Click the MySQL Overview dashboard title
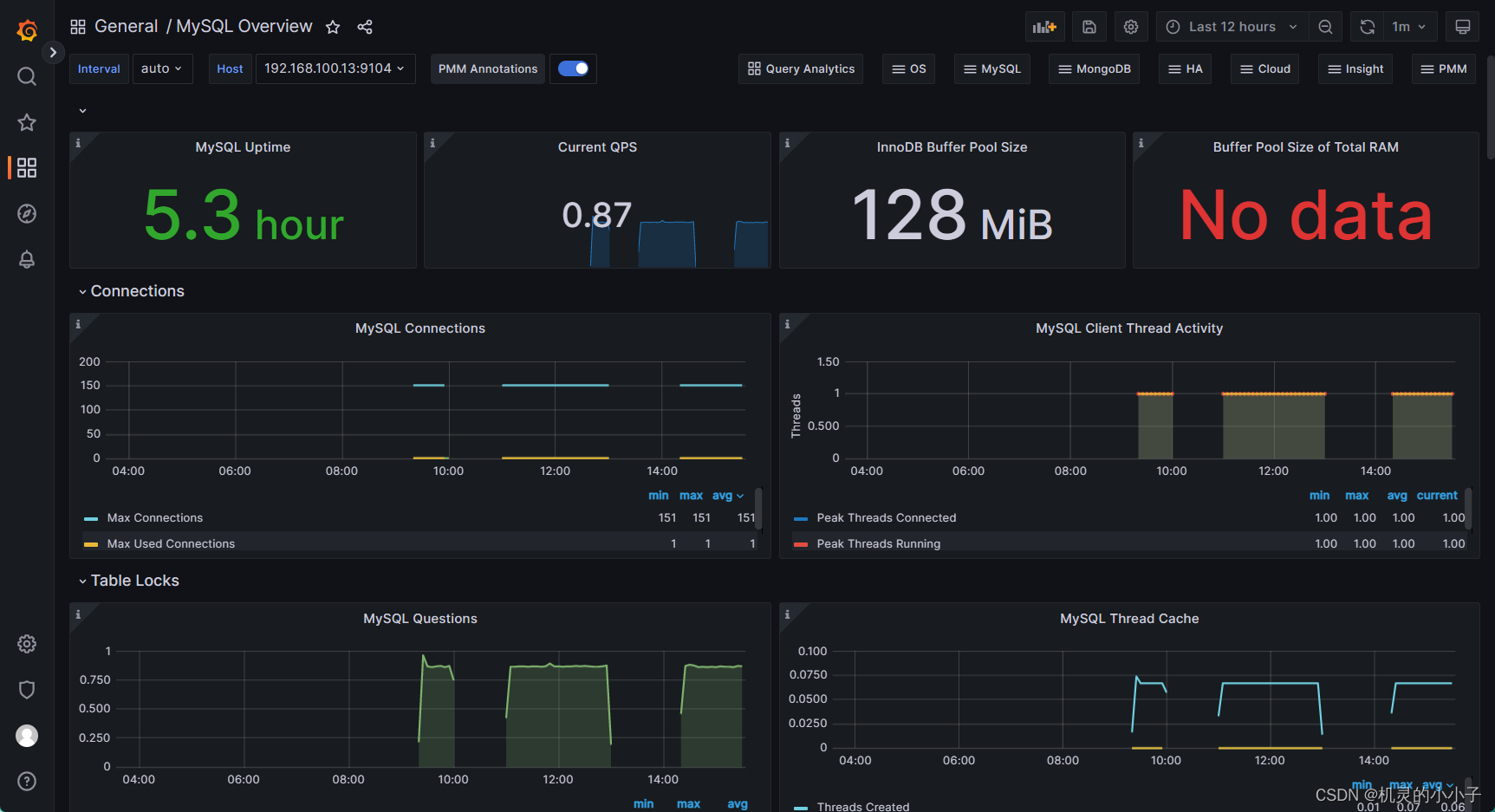The width and height of the screenshot is (1495, 812). tap(244, 27)
